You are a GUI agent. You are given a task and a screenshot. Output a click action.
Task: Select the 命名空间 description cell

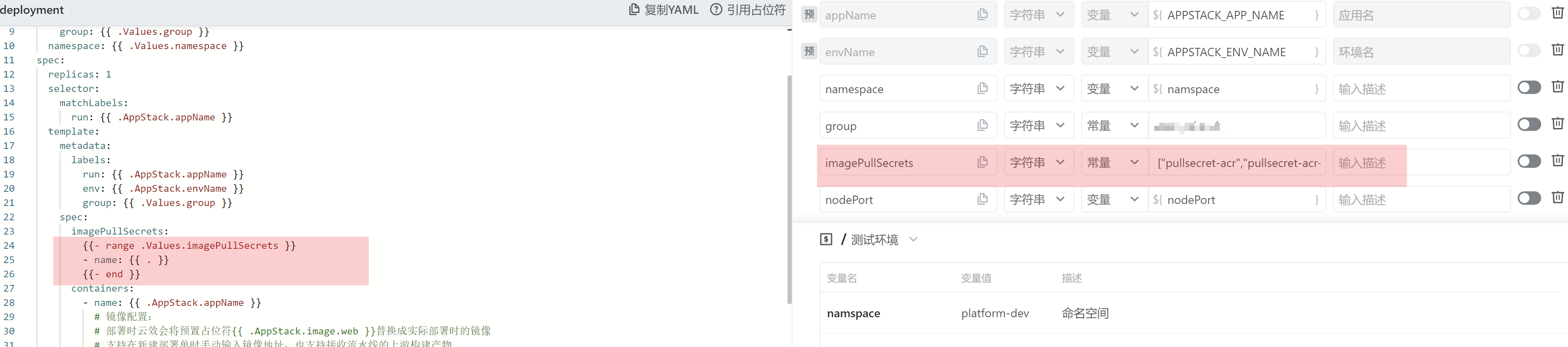point(1085,313)
